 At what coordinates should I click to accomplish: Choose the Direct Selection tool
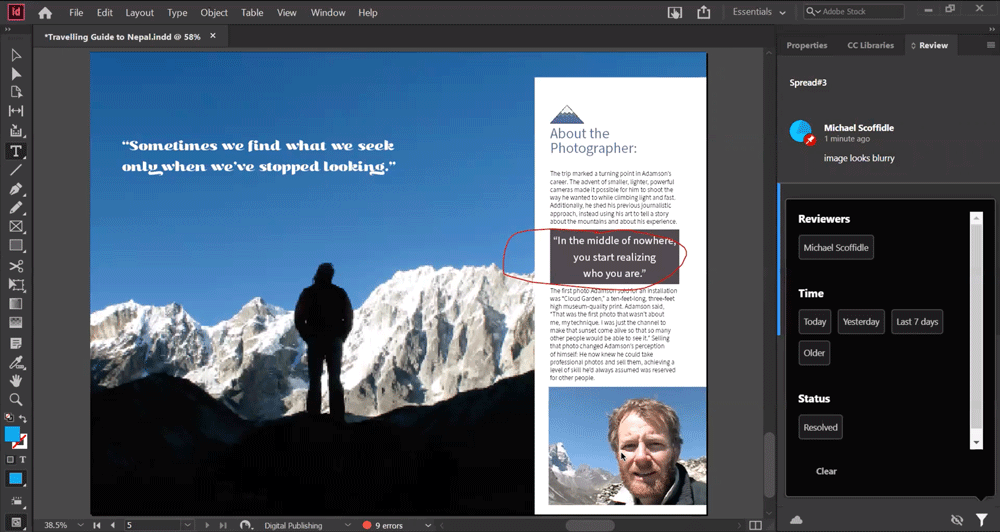[16, 73]
